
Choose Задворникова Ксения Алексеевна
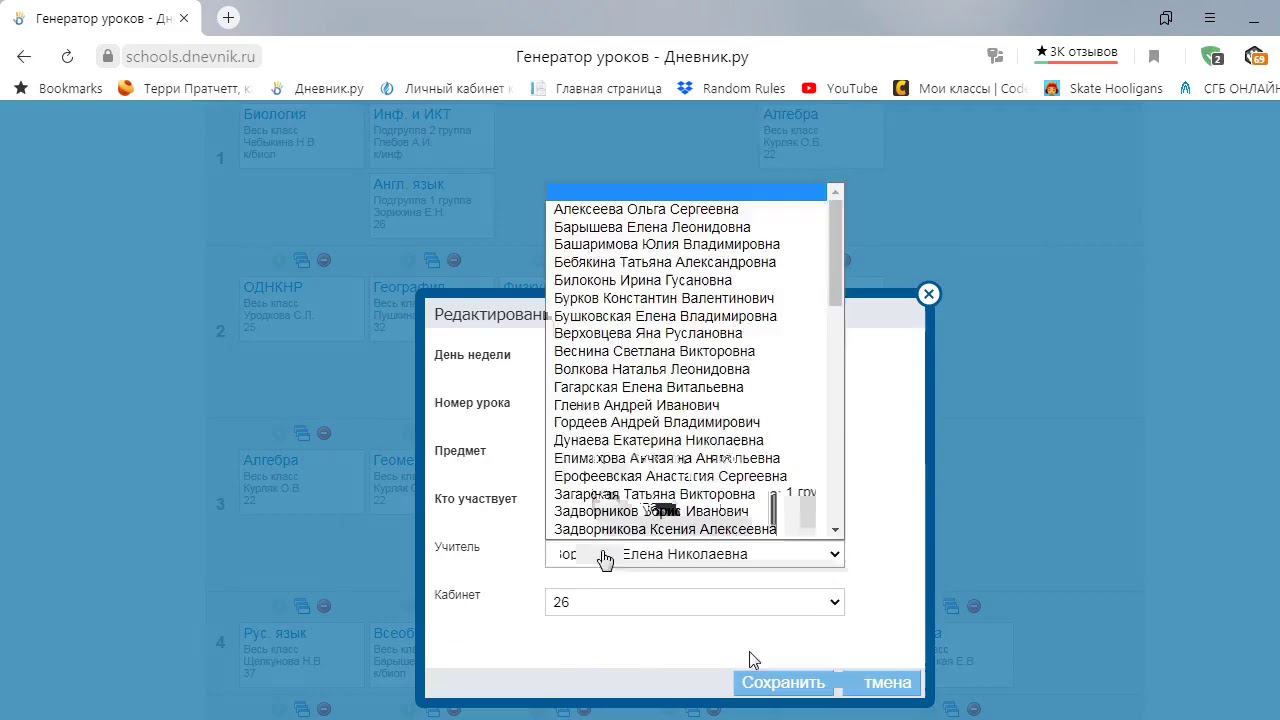pos(687,529)
